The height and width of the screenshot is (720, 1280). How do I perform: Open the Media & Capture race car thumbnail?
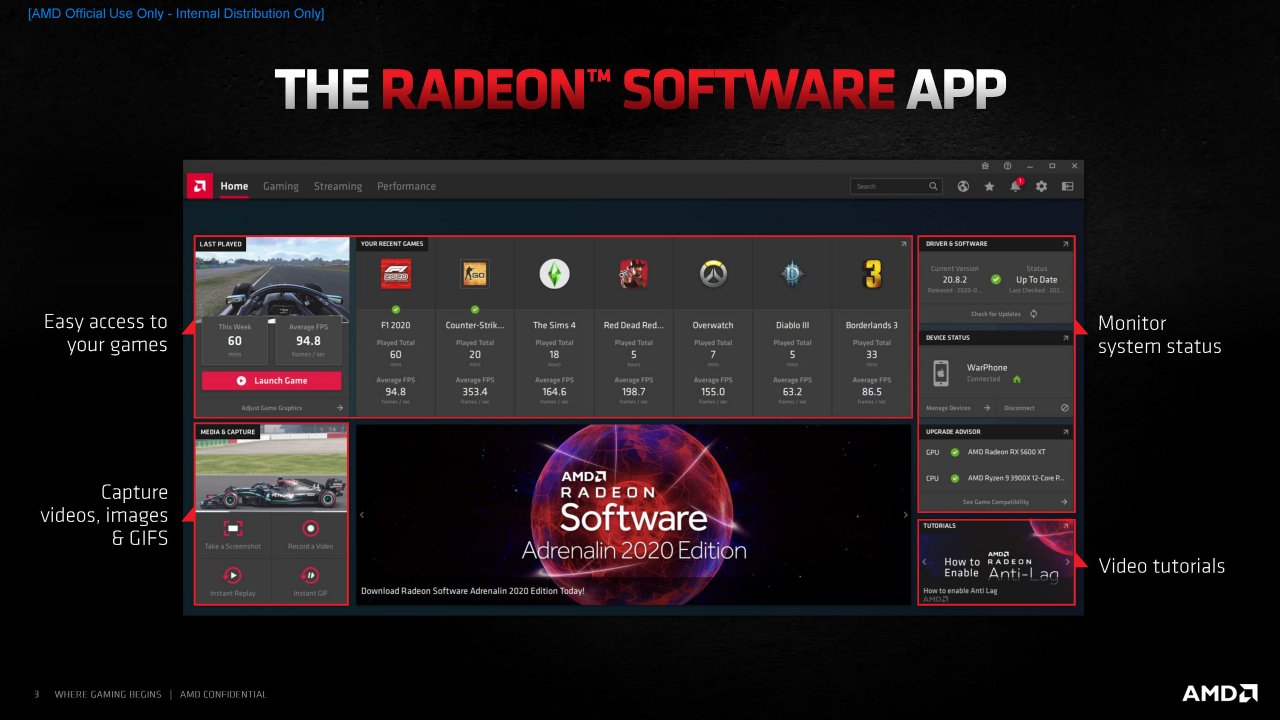point(272,467)
